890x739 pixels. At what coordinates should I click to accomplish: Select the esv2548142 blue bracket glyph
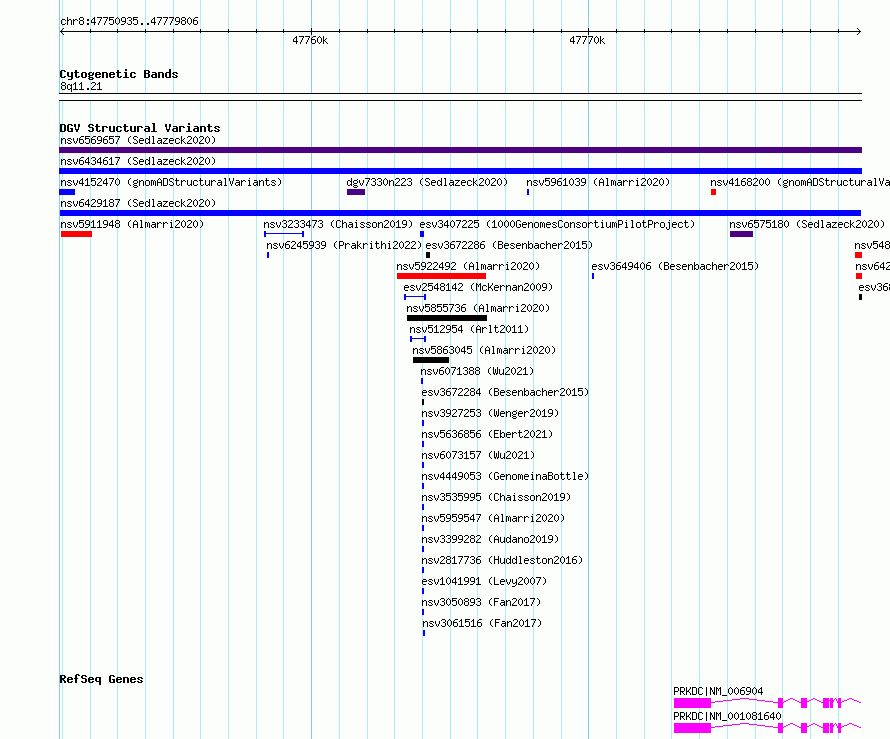415,297
